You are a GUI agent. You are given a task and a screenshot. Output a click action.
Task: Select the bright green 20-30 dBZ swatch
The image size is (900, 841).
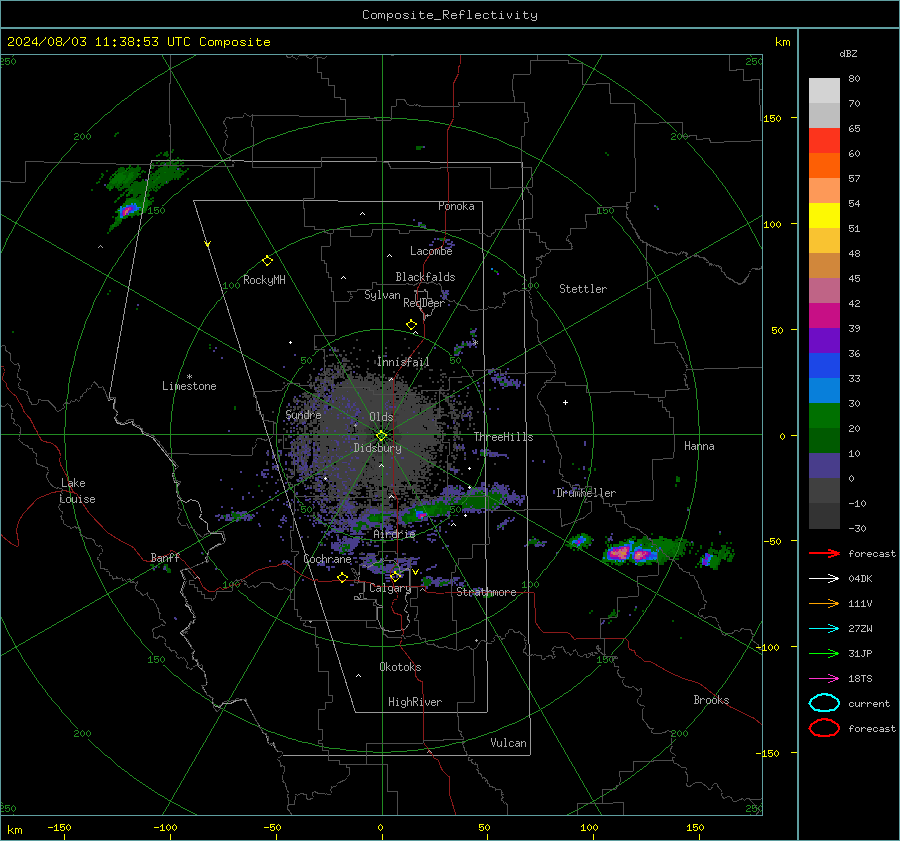click(824, 415)
